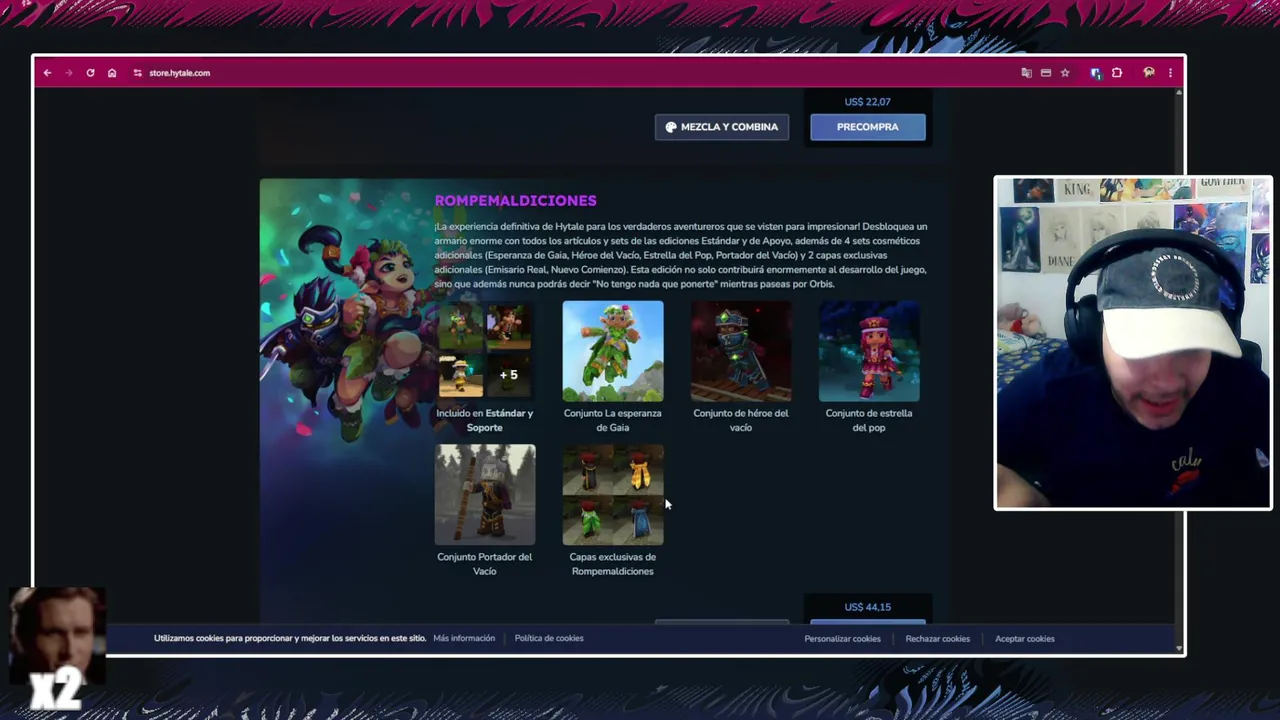
Task: Select the US$ 22,07 price text
Action: point(867,102)
